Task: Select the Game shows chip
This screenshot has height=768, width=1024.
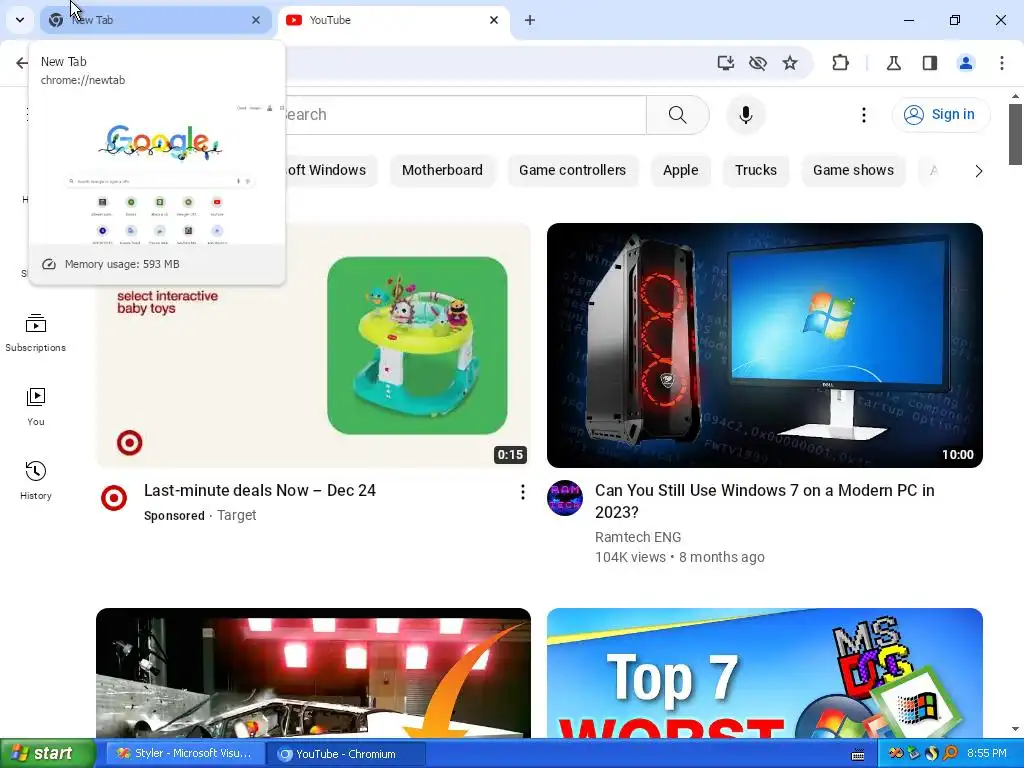Action: coord(853,170)
